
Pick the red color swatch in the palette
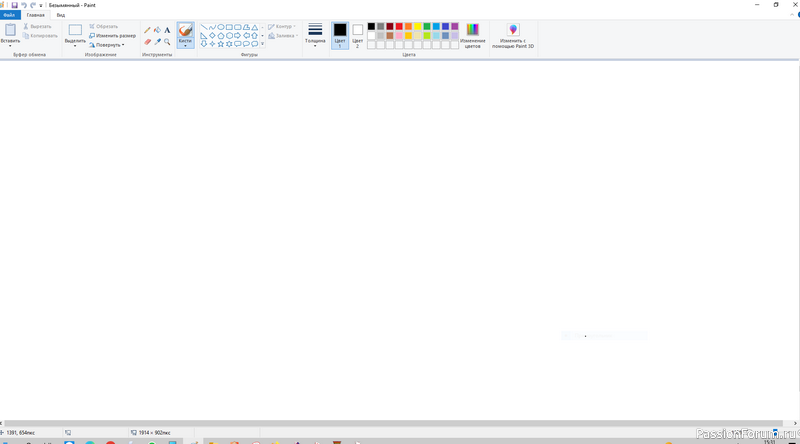click(399, 26)
